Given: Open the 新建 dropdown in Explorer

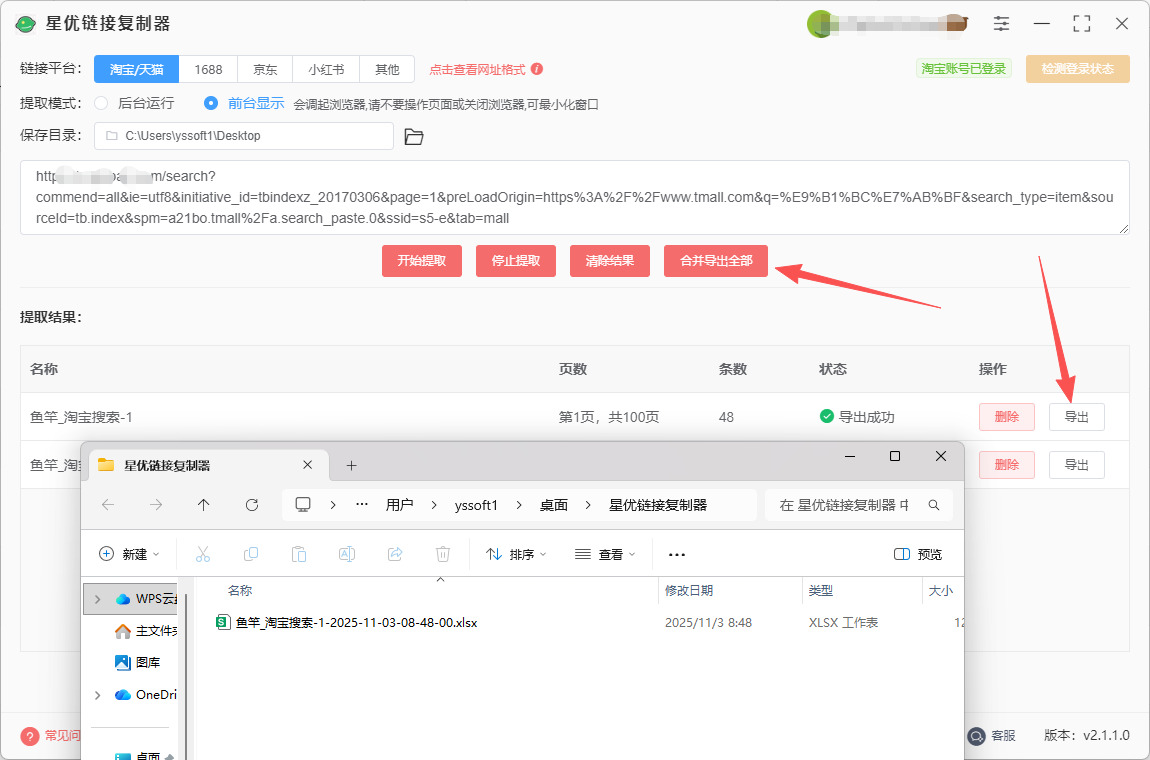Looking at the screenshot, I should 129,554.
